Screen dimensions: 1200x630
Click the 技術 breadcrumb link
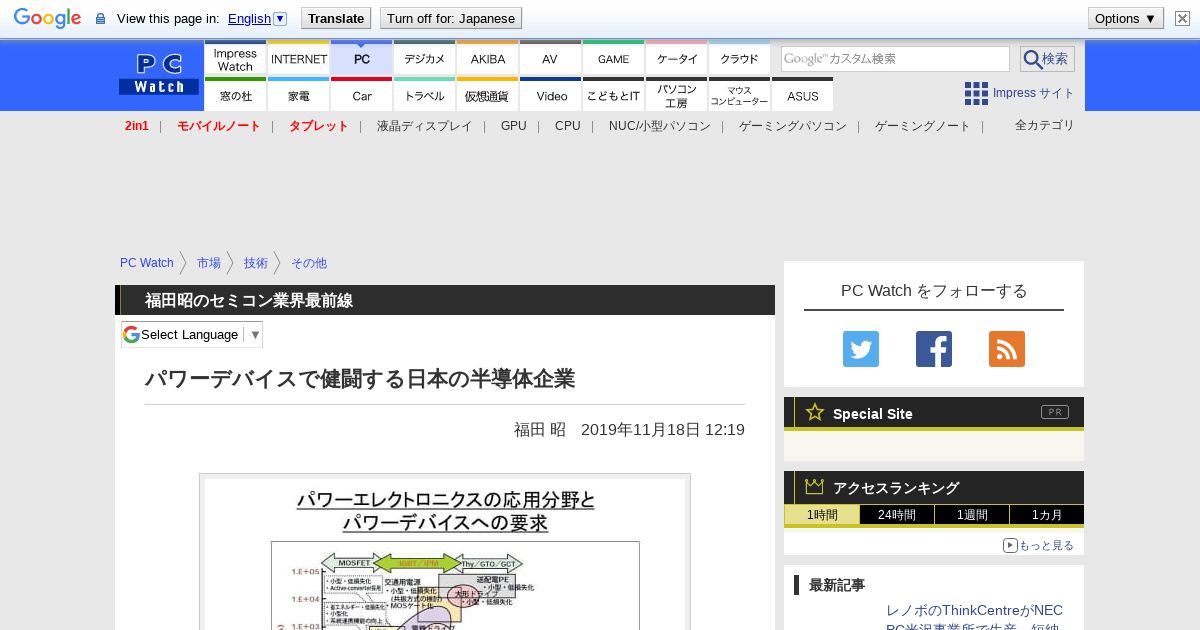click(x=256, y=263)
